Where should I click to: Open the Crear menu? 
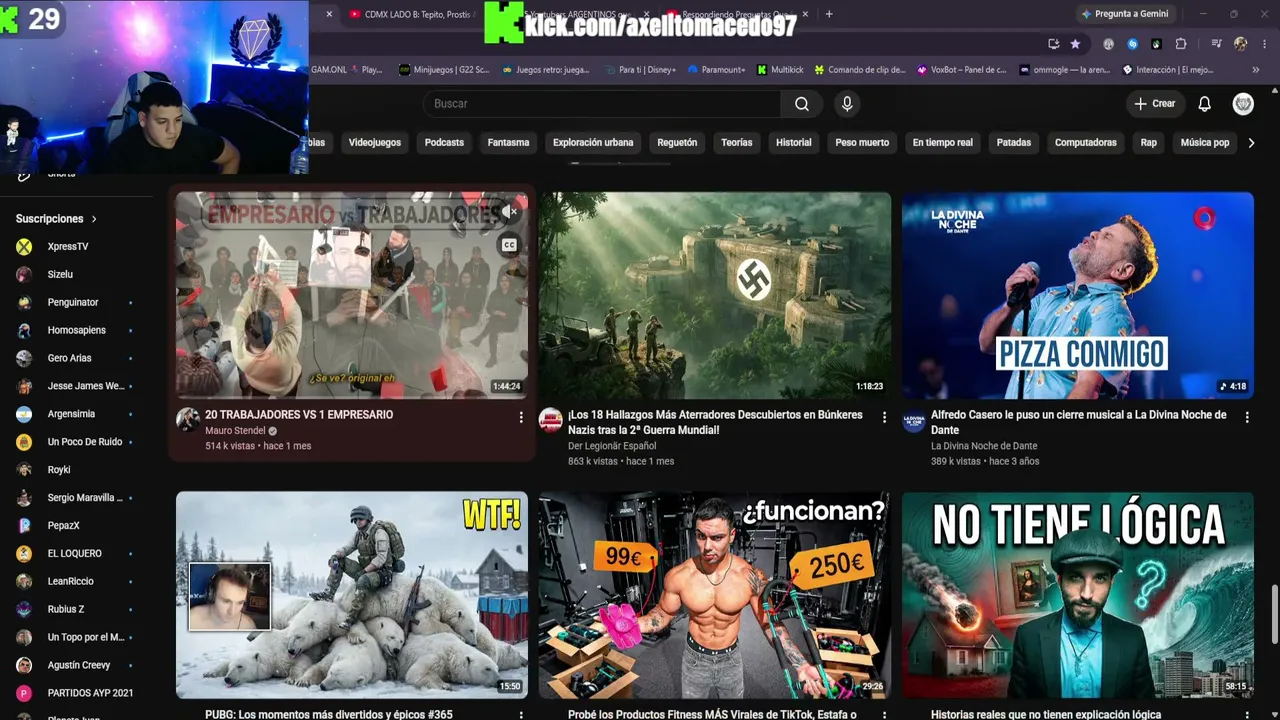tap(1155, 104)
